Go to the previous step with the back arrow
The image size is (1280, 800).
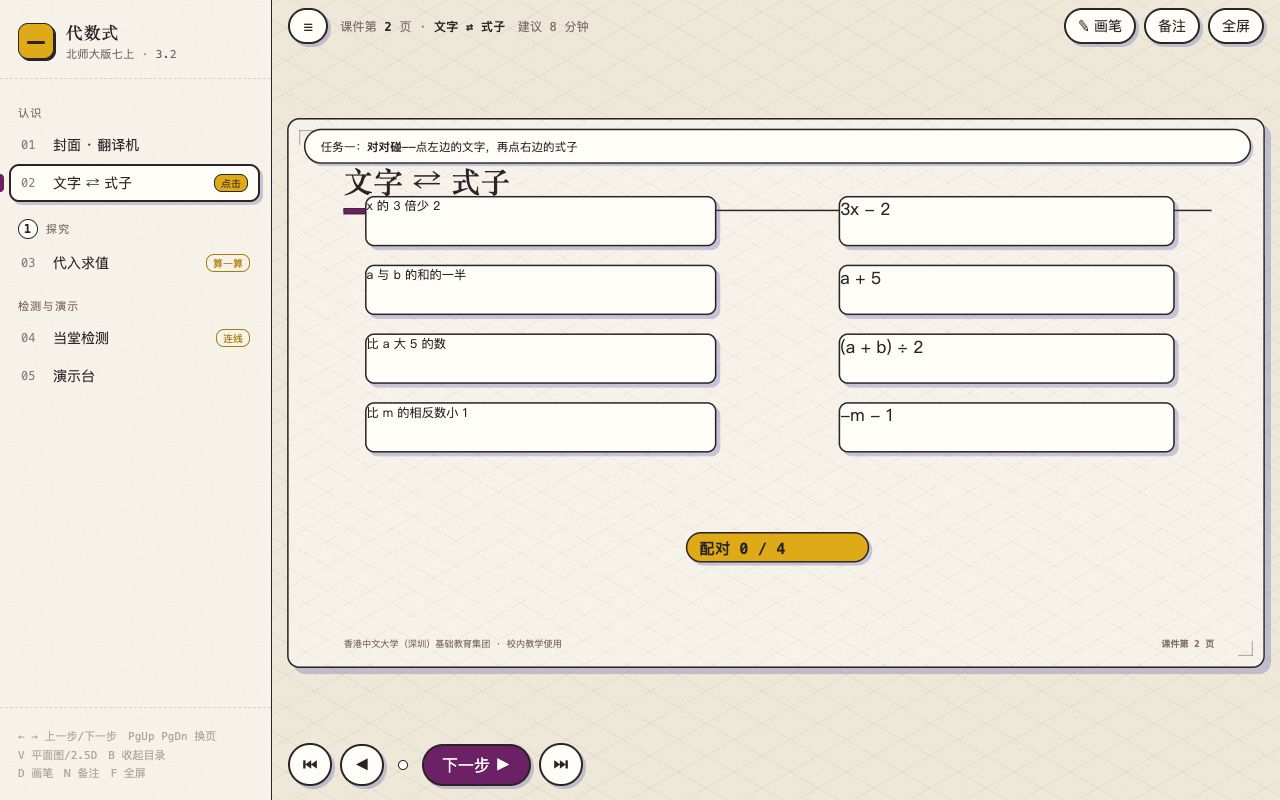(362, 765)
